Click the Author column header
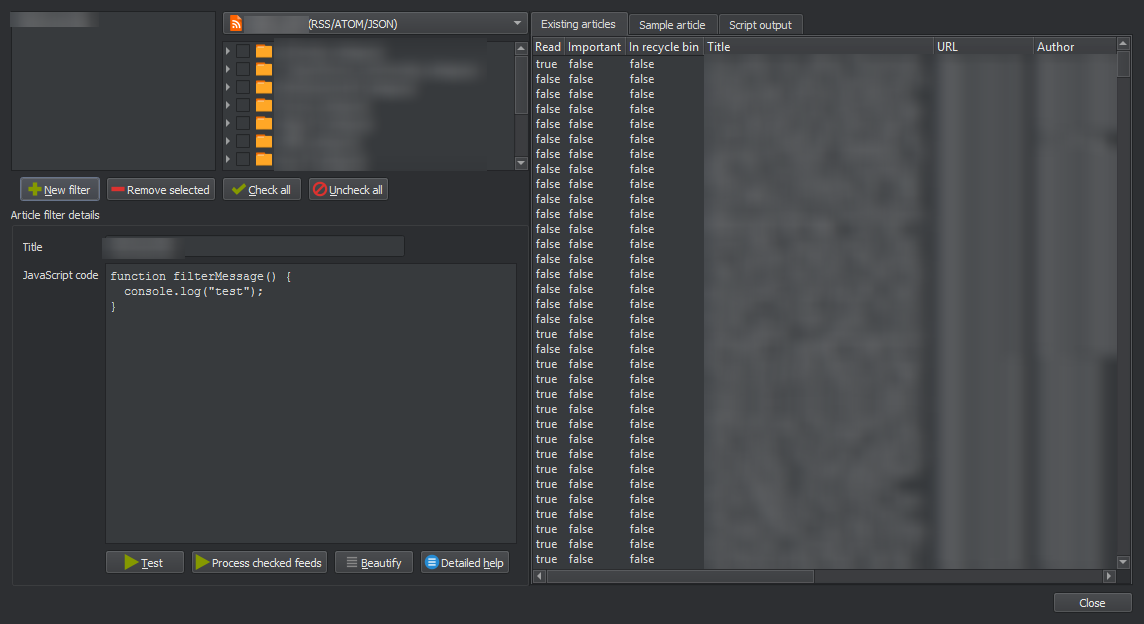The width and height of the screenshot is (1144, 624). click(1075, 47)
